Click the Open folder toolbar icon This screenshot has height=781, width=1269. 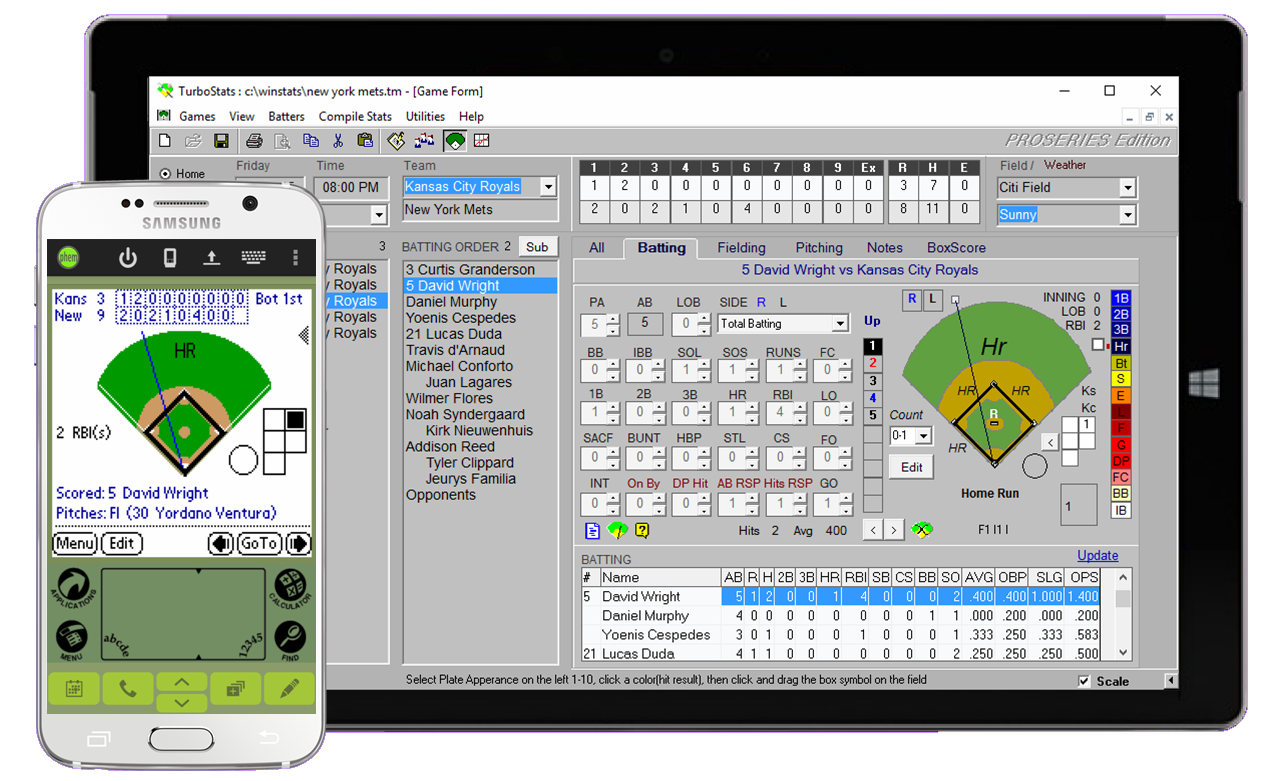tap(193, 141)
